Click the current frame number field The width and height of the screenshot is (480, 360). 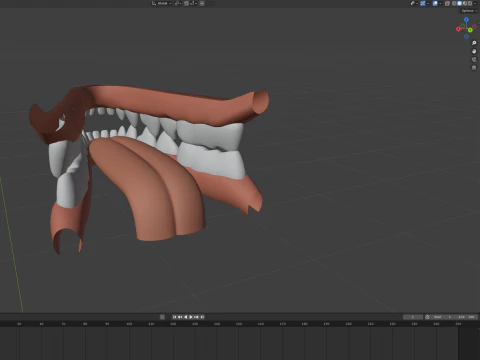click(413, 317)
